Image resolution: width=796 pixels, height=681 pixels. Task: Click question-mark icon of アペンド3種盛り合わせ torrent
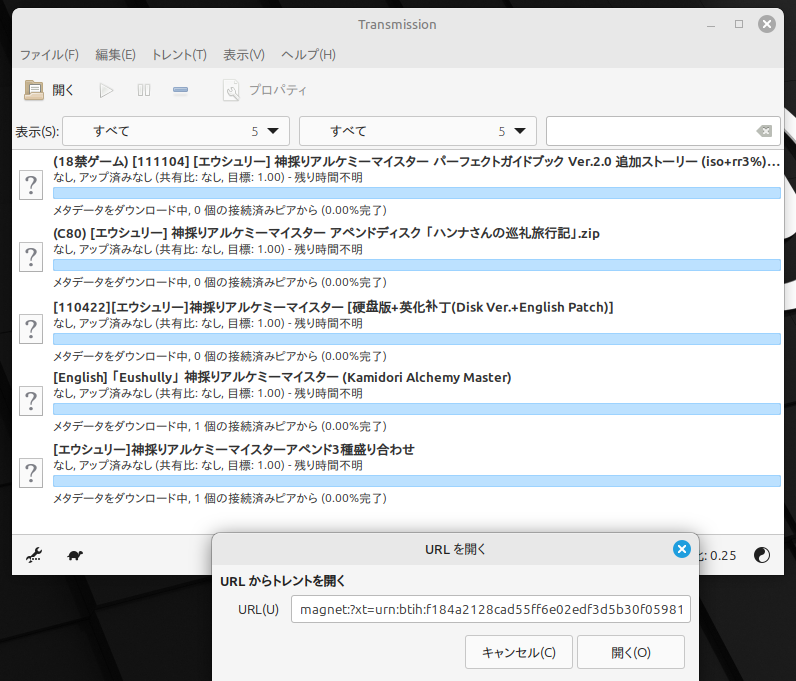pyautogui.click(x=31, y=473)
